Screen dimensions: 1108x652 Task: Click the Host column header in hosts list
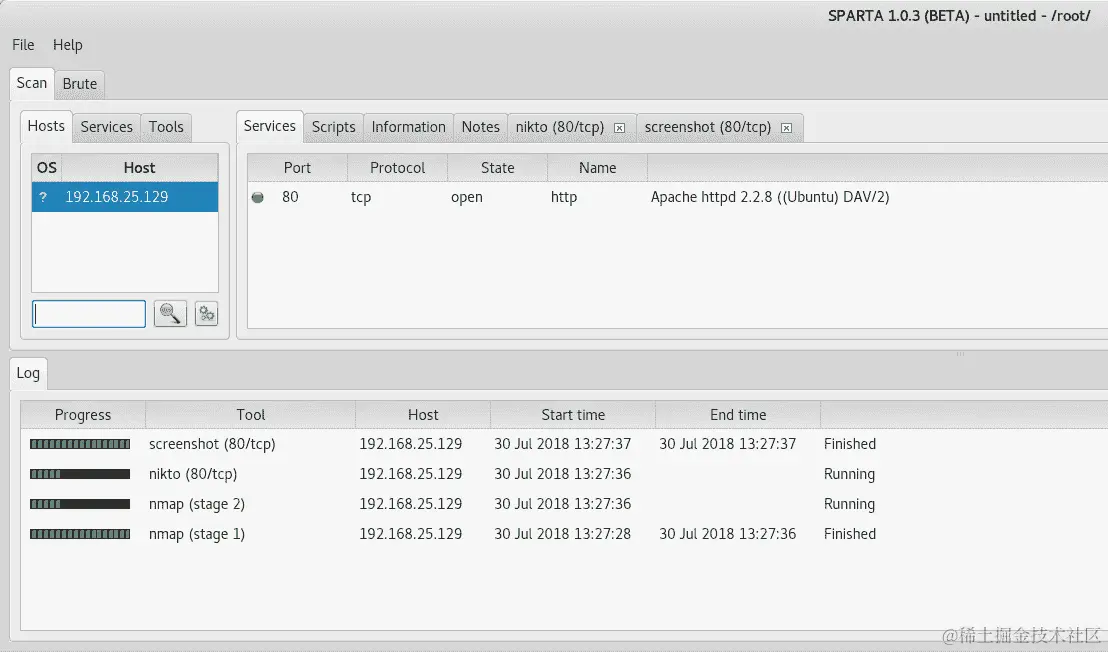139,168
